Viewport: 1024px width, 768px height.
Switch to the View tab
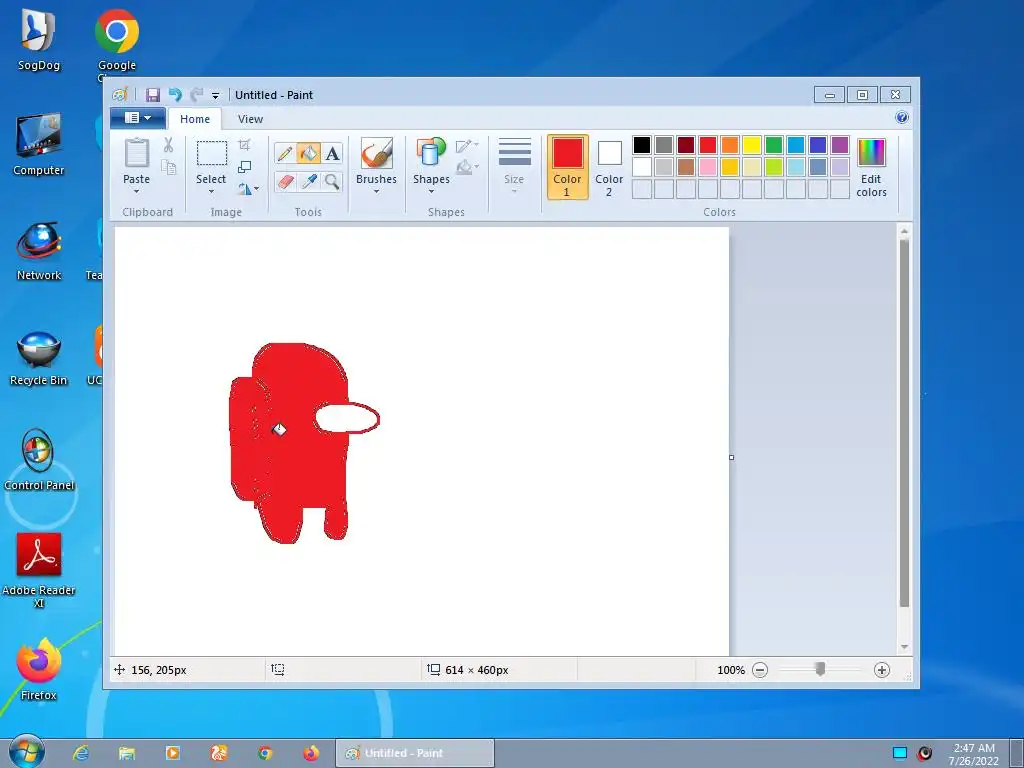coord(250,119)
